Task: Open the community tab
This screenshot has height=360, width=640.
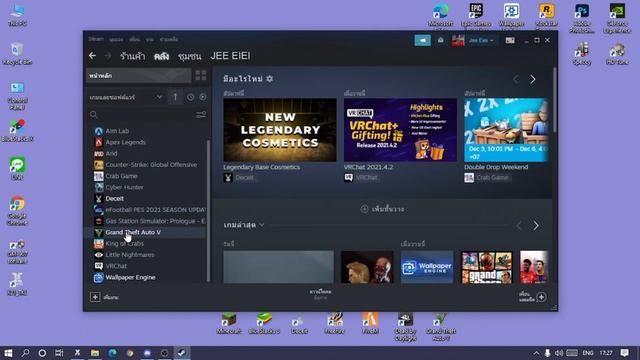Action: click(x=190, y=56)
